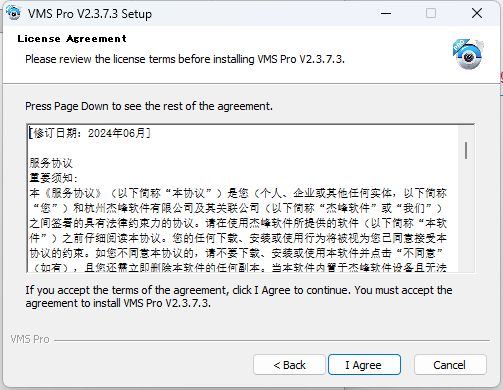Viewport: 503px width, 390px height.
Task: Click the greyed-out maximize button
Action: pyautogui.click(x=431, y=13)
